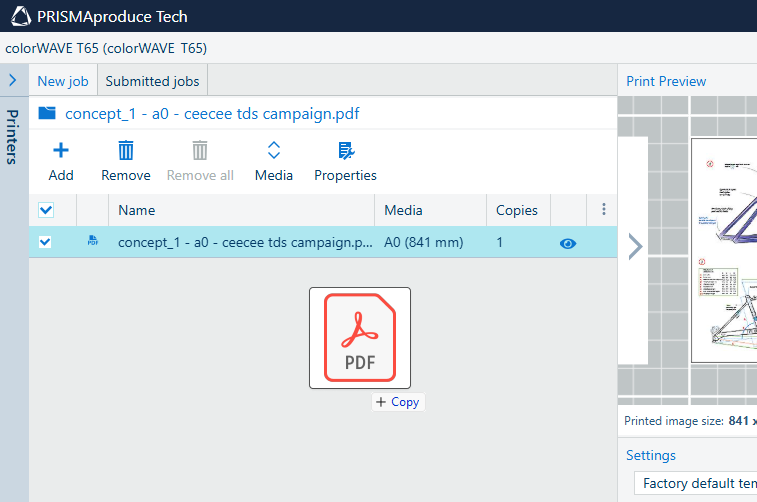Toggle the eye preview icon for concept_1

click(x=568, y=243)
